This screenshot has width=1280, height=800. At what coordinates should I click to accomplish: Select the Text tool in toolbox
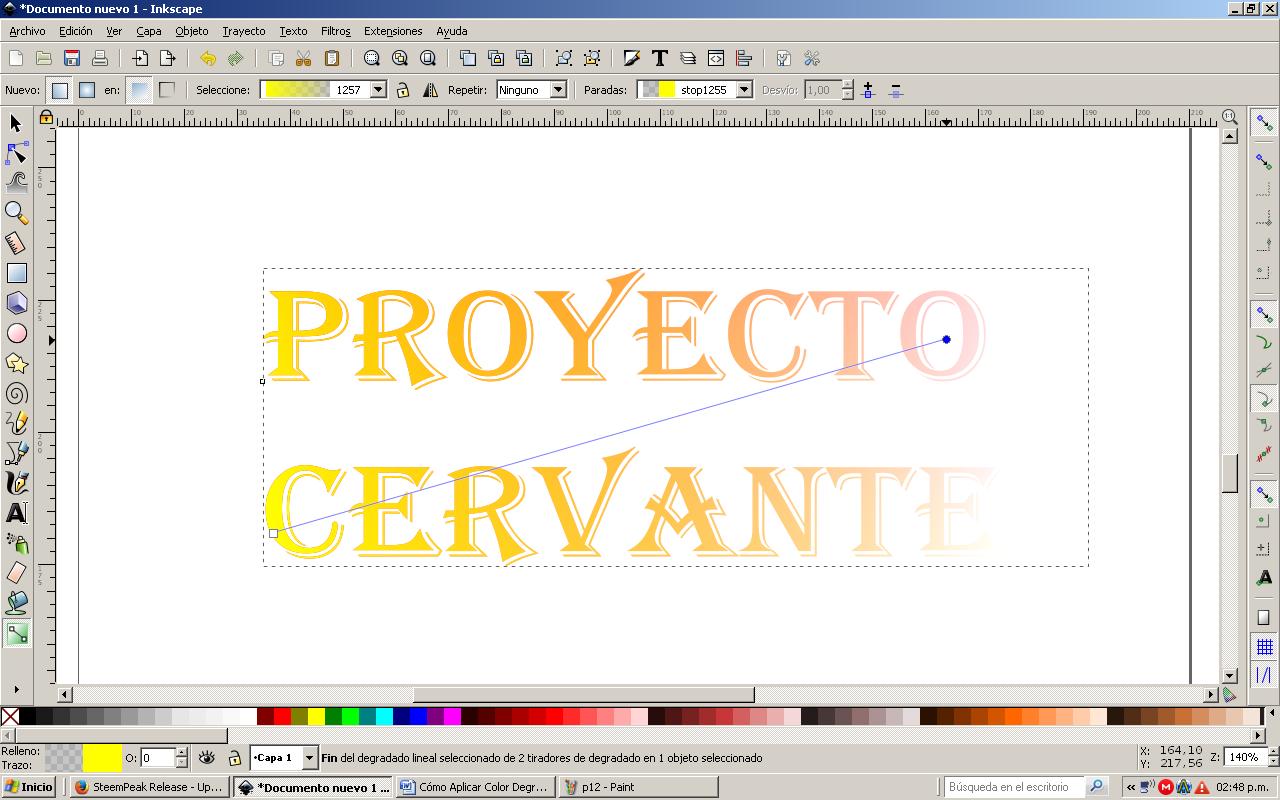pyautogui.click(x=16, y=513)
